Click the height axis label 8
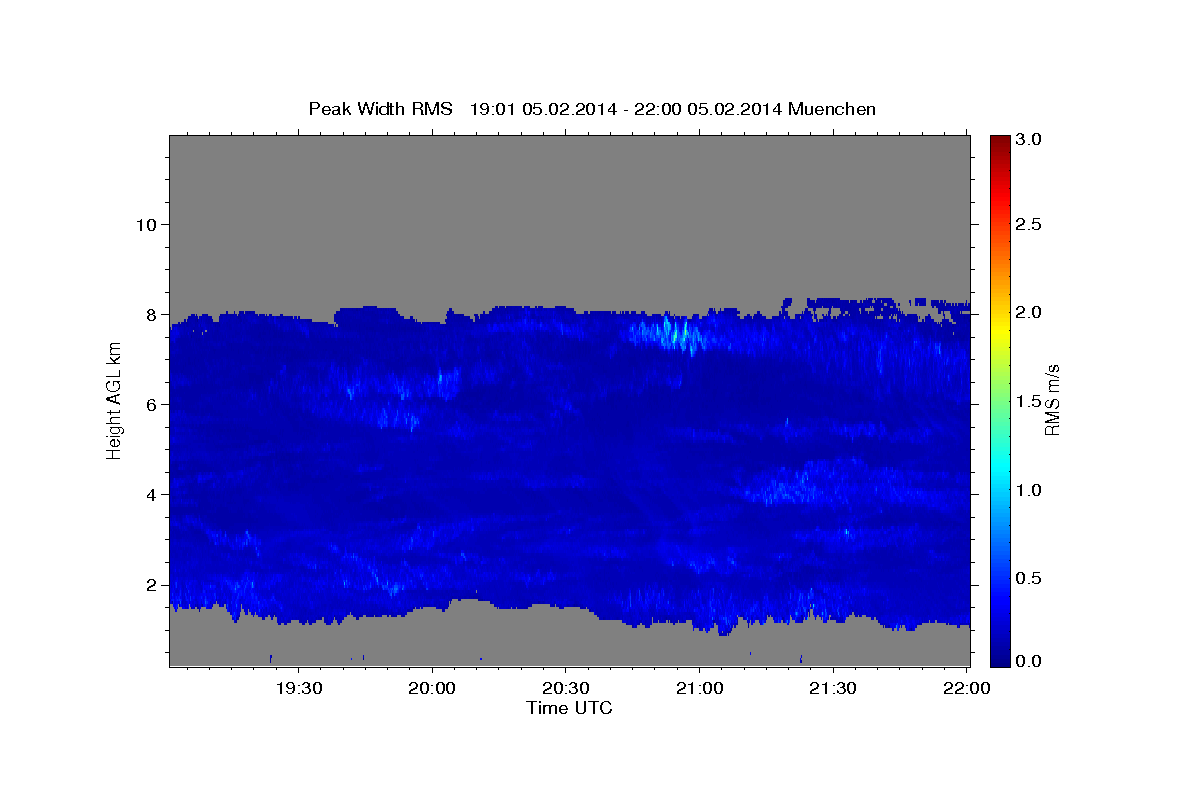 click(150, 315)
